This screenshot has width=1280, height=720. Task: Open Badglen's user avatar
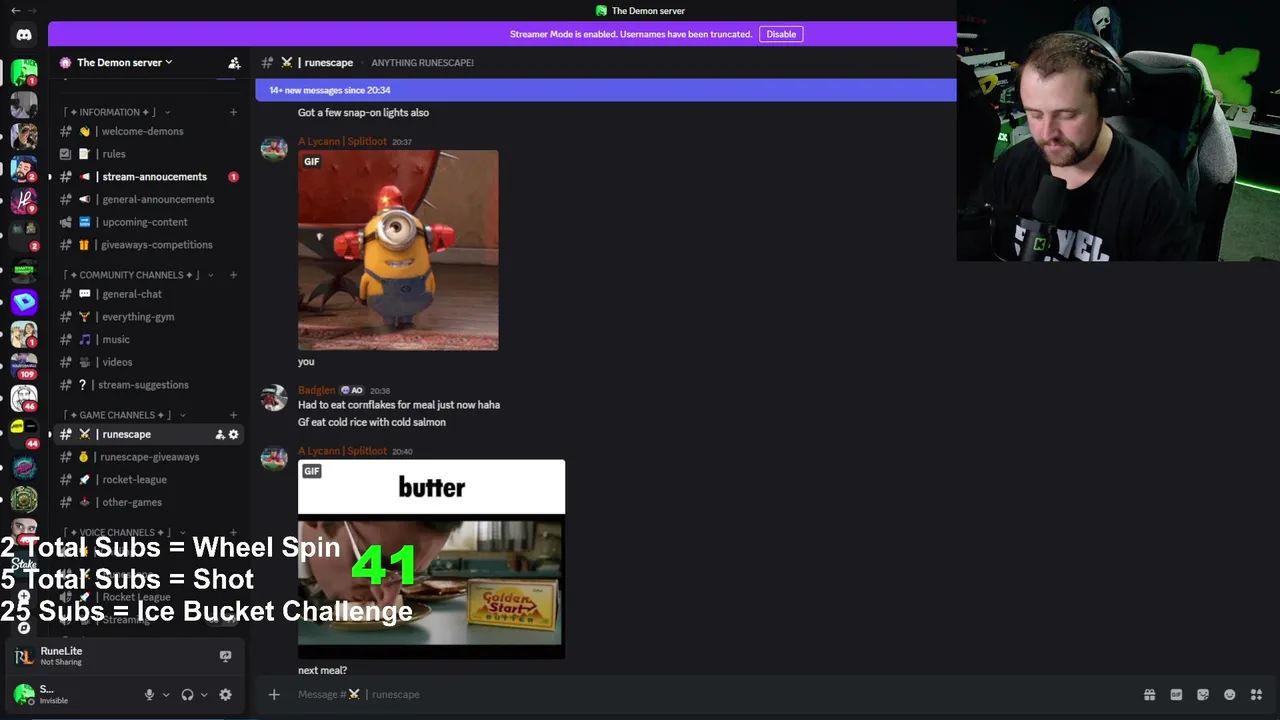pyautogui.click(x=274, y=398)
